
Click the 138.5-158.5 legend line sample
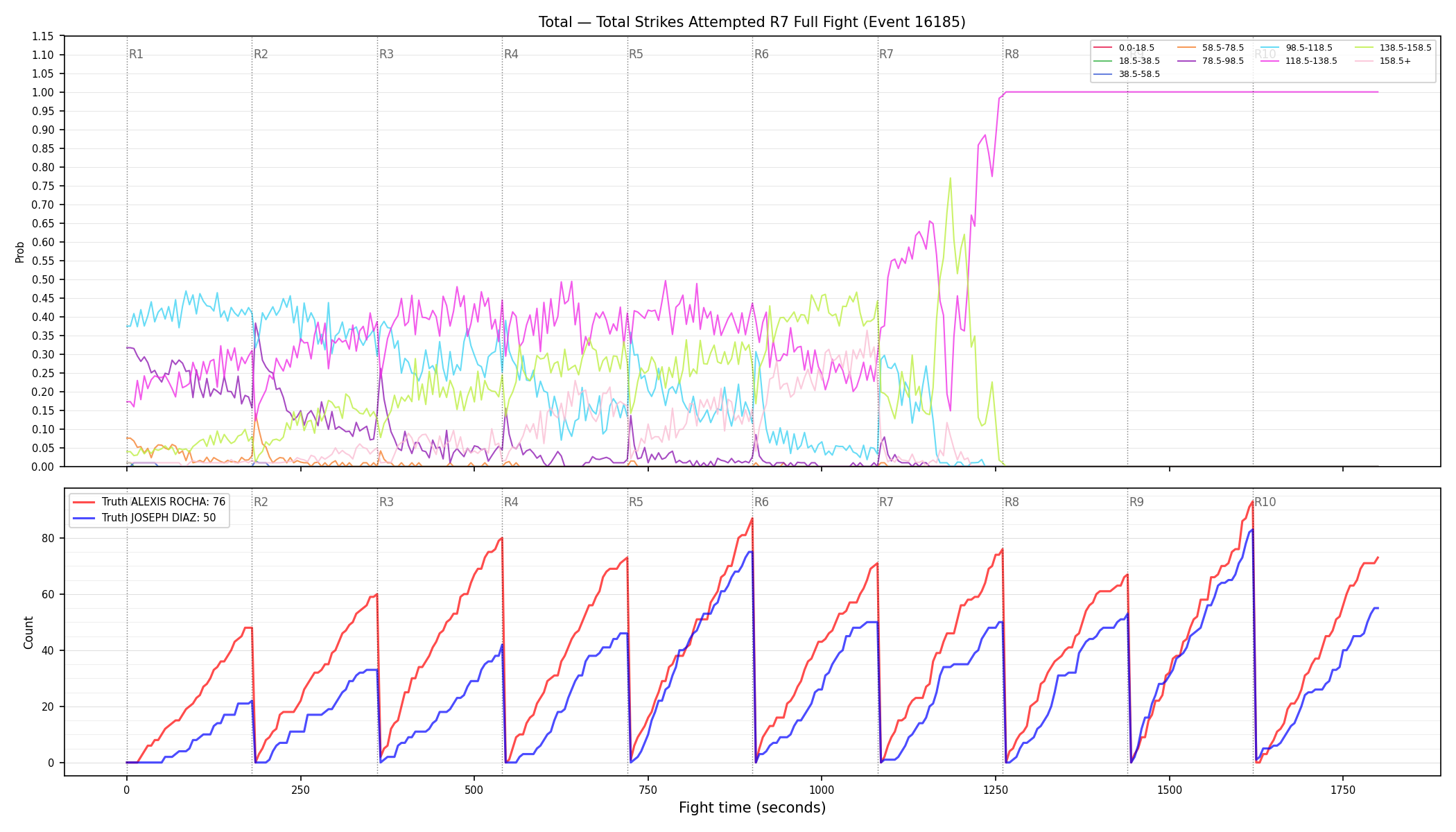pos(1363,48)
